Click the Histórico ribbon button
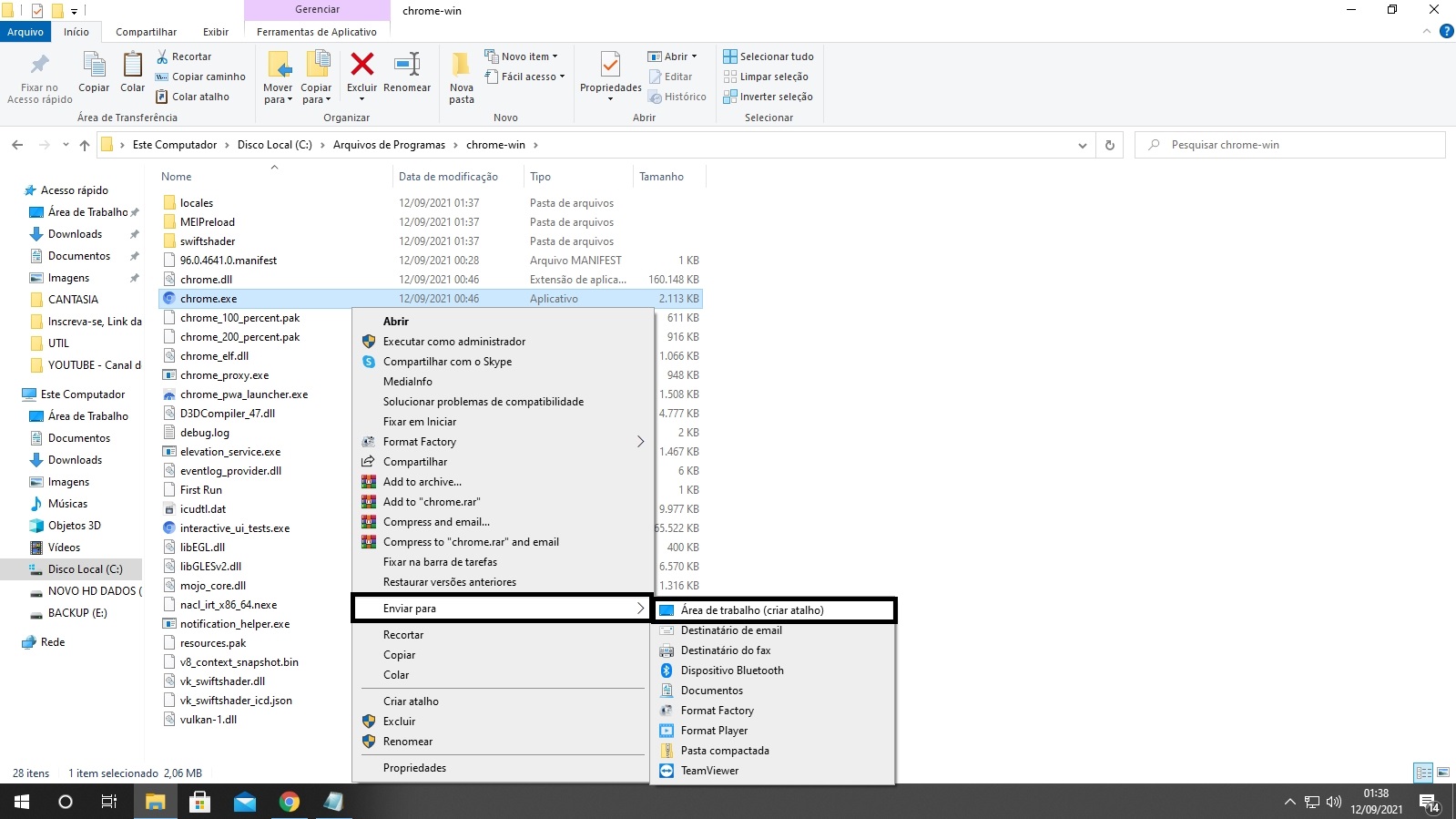Screen dimensions: 1456x819 pyautogui.click(x=677, y=97)
